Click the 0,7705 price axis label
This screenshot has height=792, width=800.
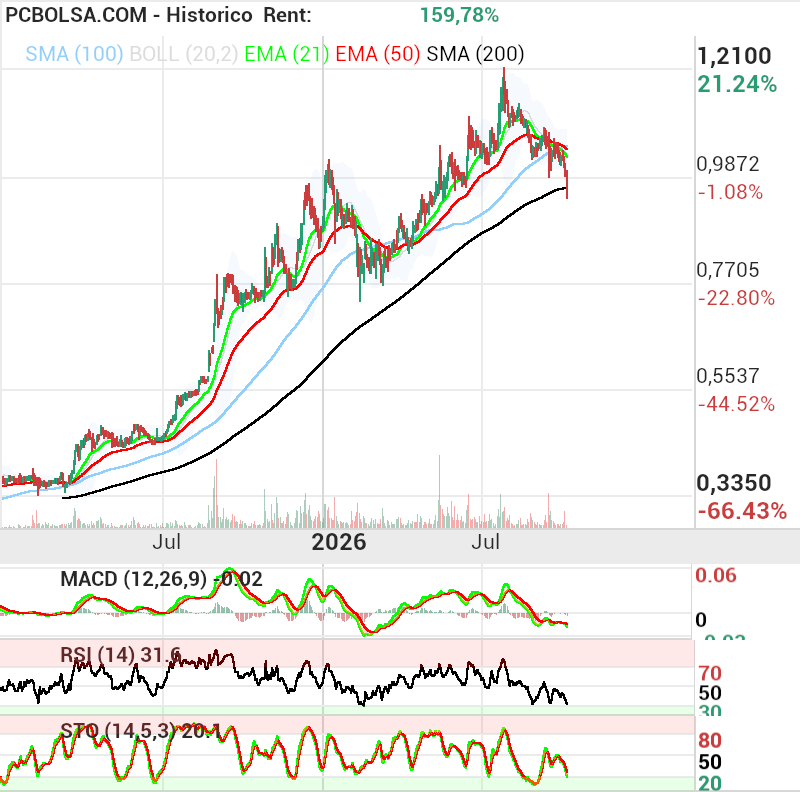click(728, 270)
